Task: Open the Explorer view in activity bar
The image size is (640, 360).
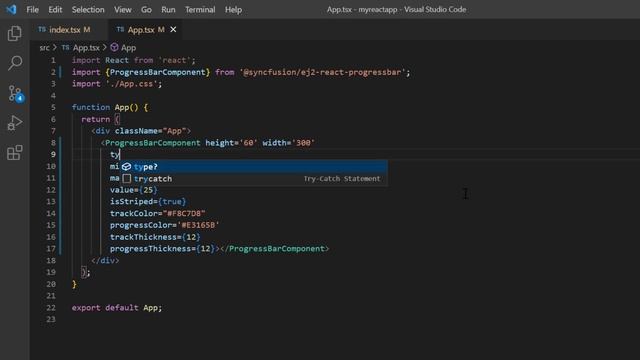Action: [x=15, y=33]
